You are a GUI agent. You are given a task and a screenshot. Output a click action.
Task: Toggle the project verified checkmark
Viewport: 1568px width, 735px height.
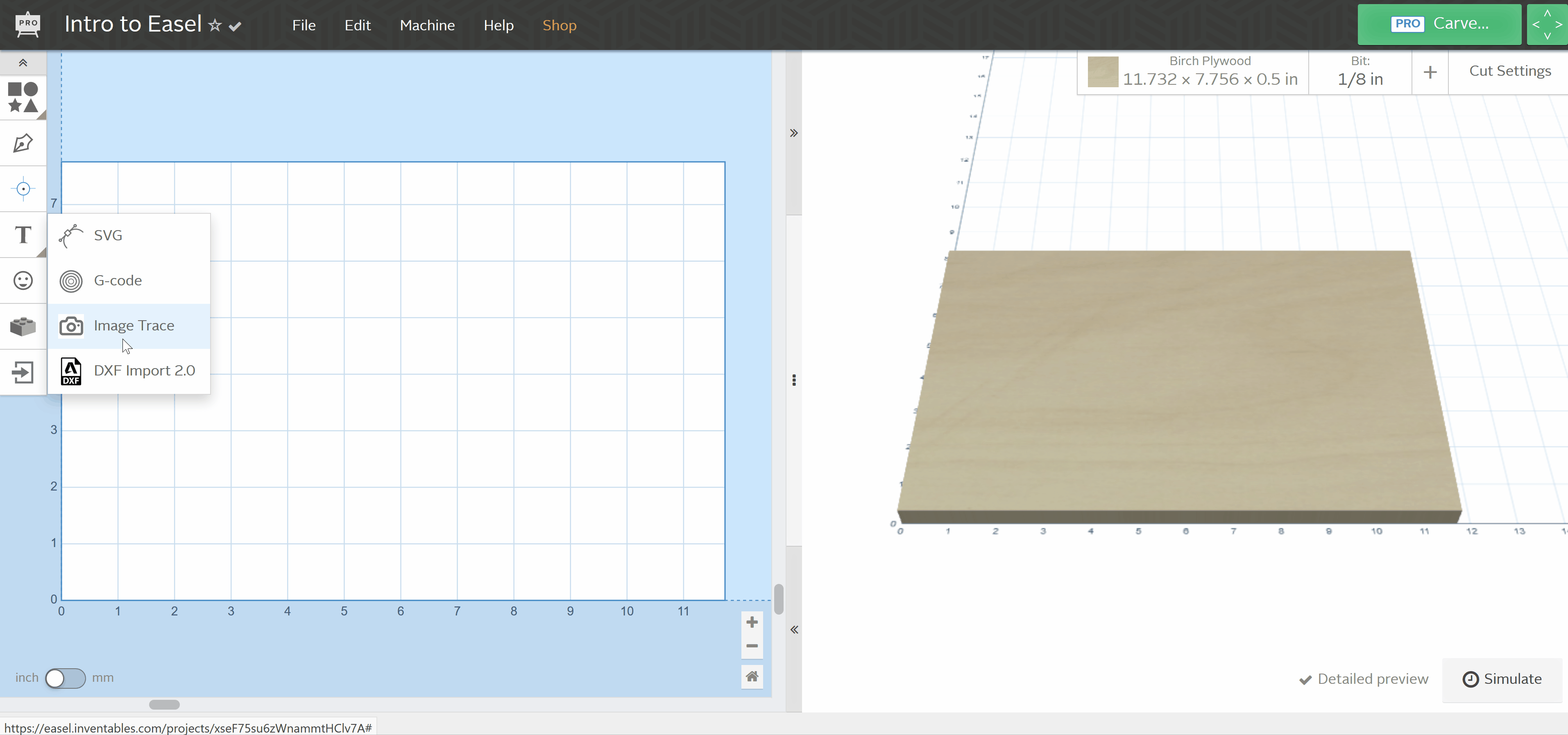click(235, 25)
